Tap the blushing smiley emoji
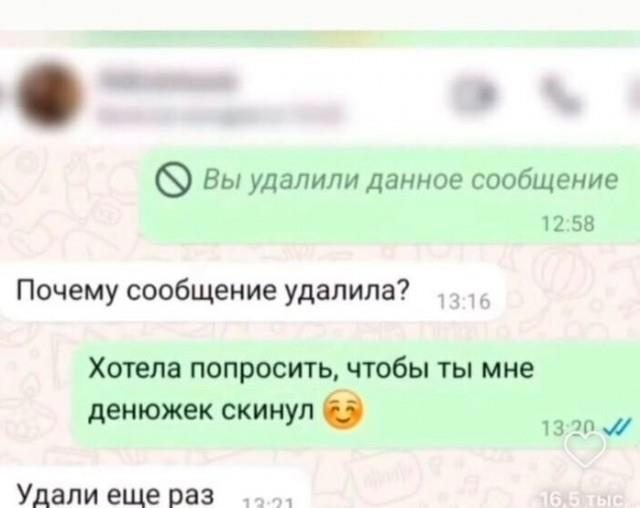Viewport: 640px width, 508px height. (343, 411)
